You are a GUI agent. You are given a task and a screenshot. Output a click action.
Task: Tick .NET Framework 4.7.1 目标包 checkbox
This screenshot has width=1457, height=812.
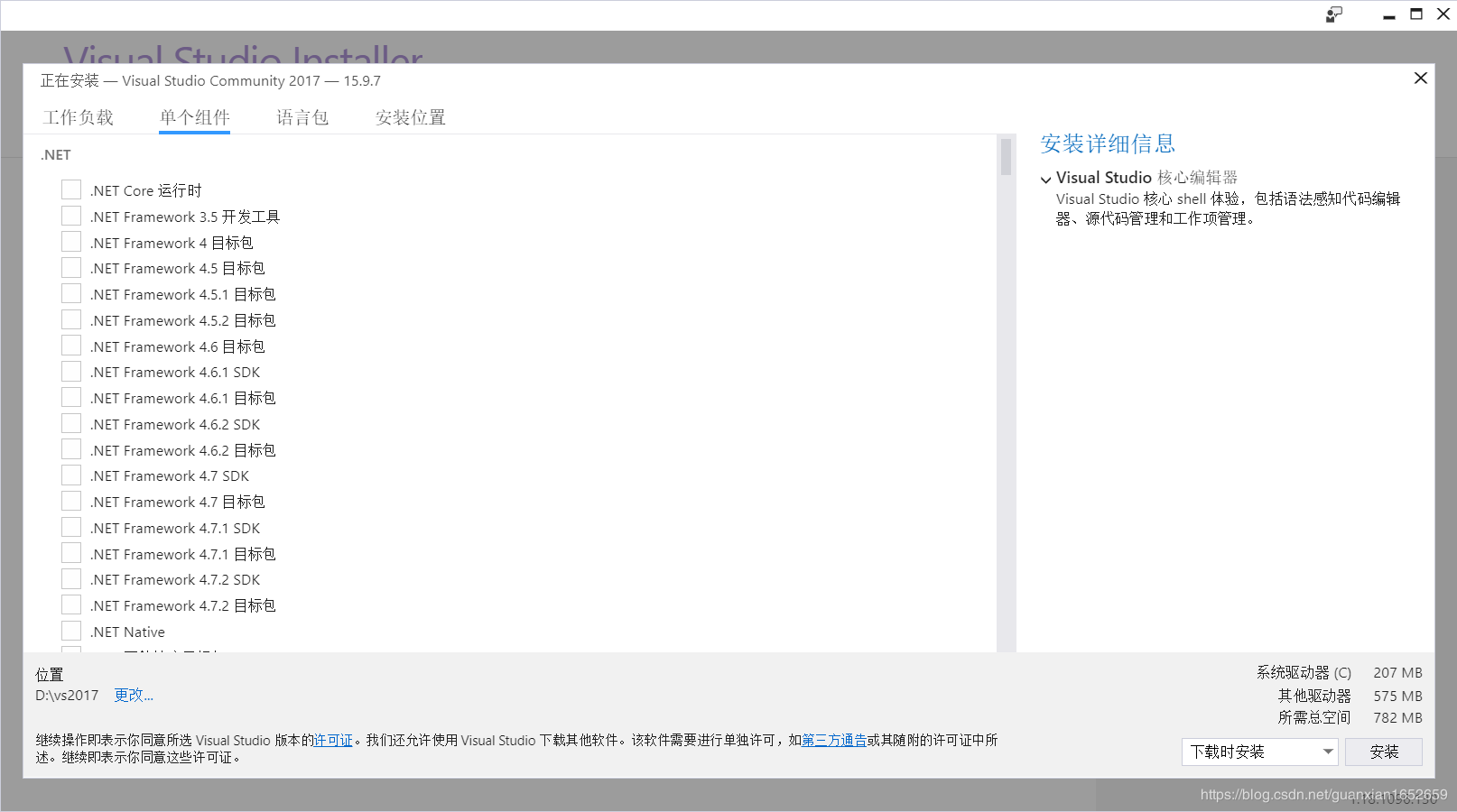(71, 553)
